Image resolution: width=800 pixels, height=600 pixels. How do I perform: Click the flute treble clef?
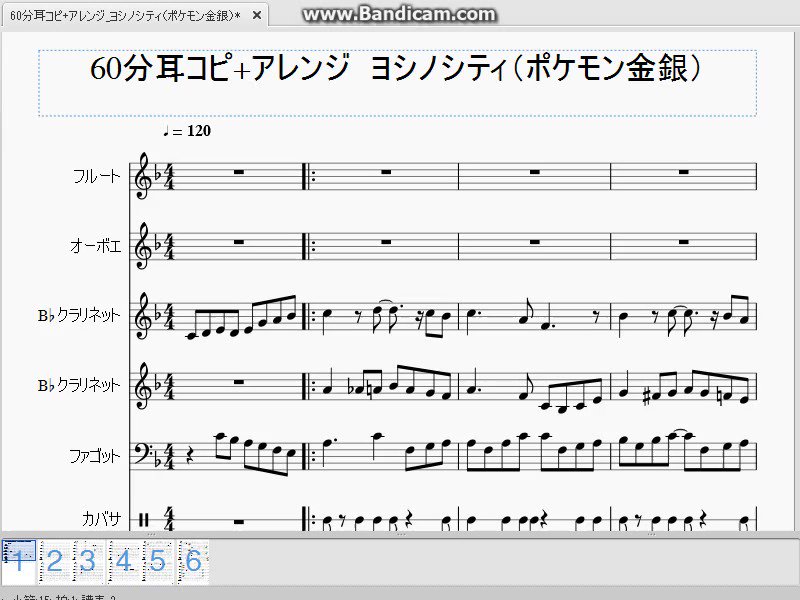pyautogui.click(x=142, y=176)
